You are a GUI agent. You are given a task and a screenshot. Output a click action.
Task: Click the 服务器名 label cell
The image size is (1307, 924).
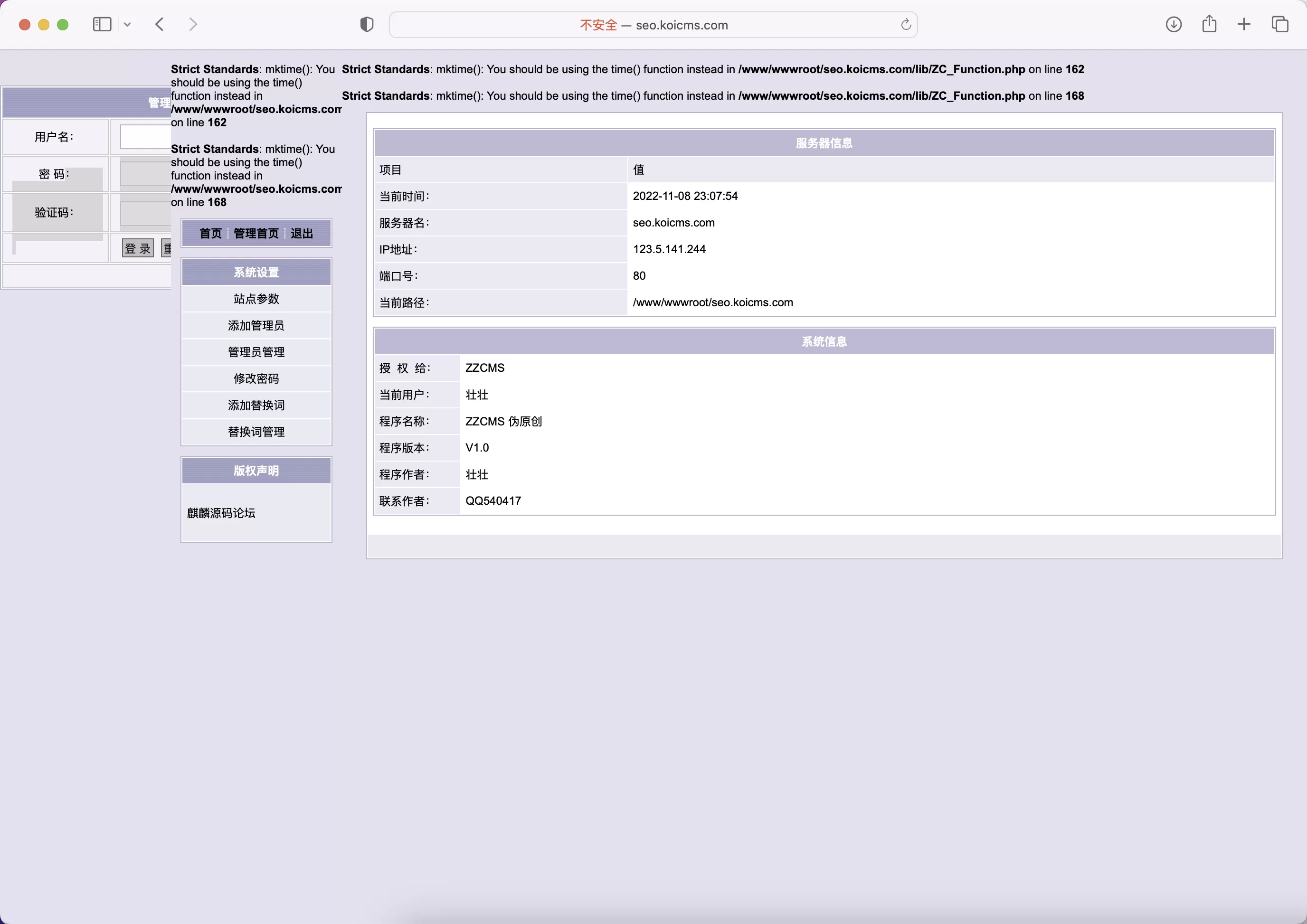[501, 223]
